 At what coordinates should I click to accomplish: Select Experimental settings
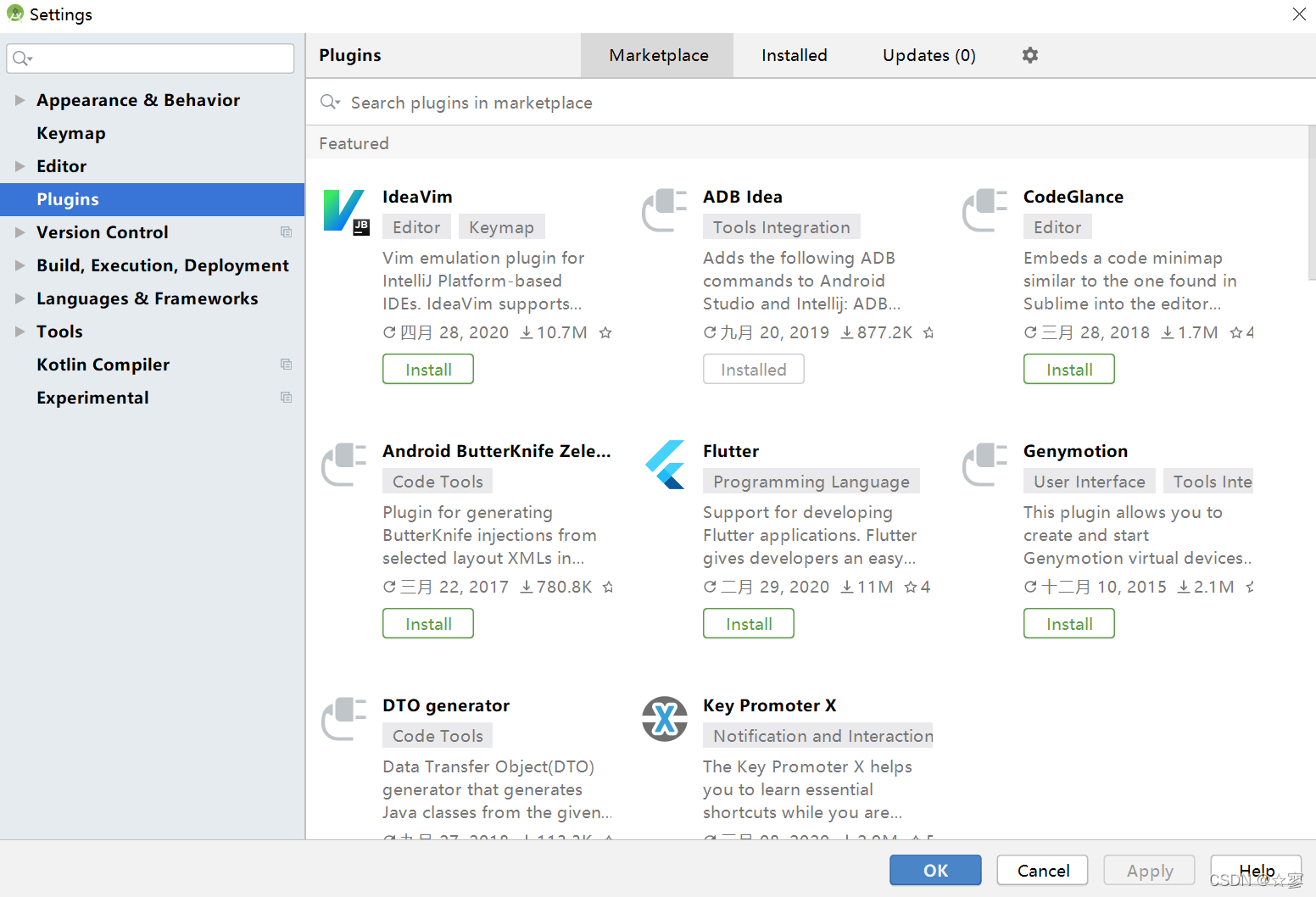coord(153,398)
